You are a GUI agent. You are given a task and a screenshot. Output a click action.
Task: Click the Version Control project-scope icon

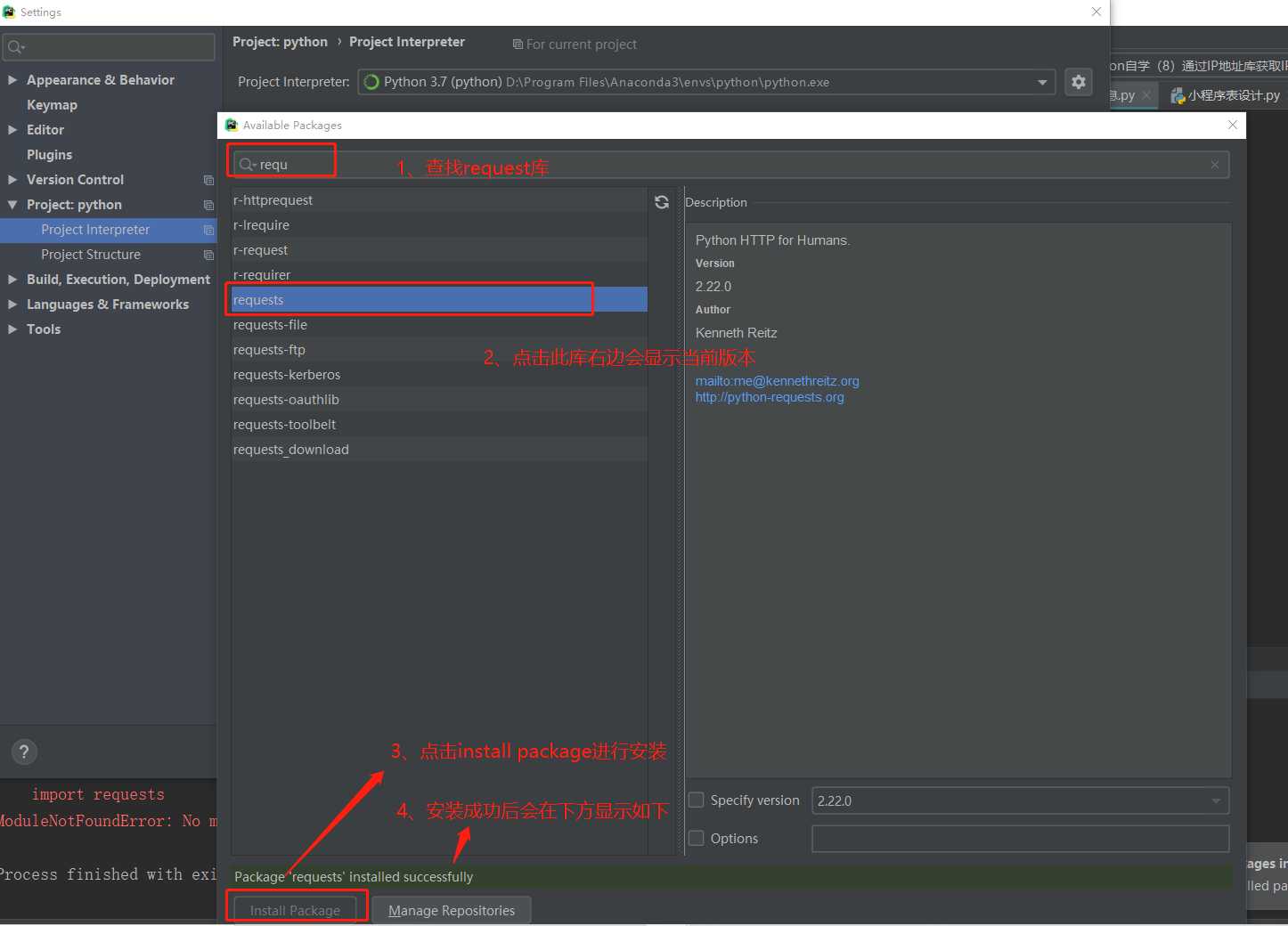[x=208, y=180]
